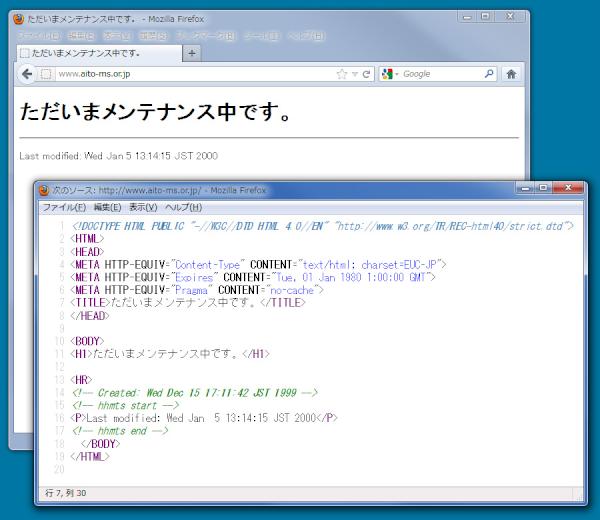Maximize the main Firefox browser window
The width and height of the screenshot is (600, 520).
[x=485, y=17]
